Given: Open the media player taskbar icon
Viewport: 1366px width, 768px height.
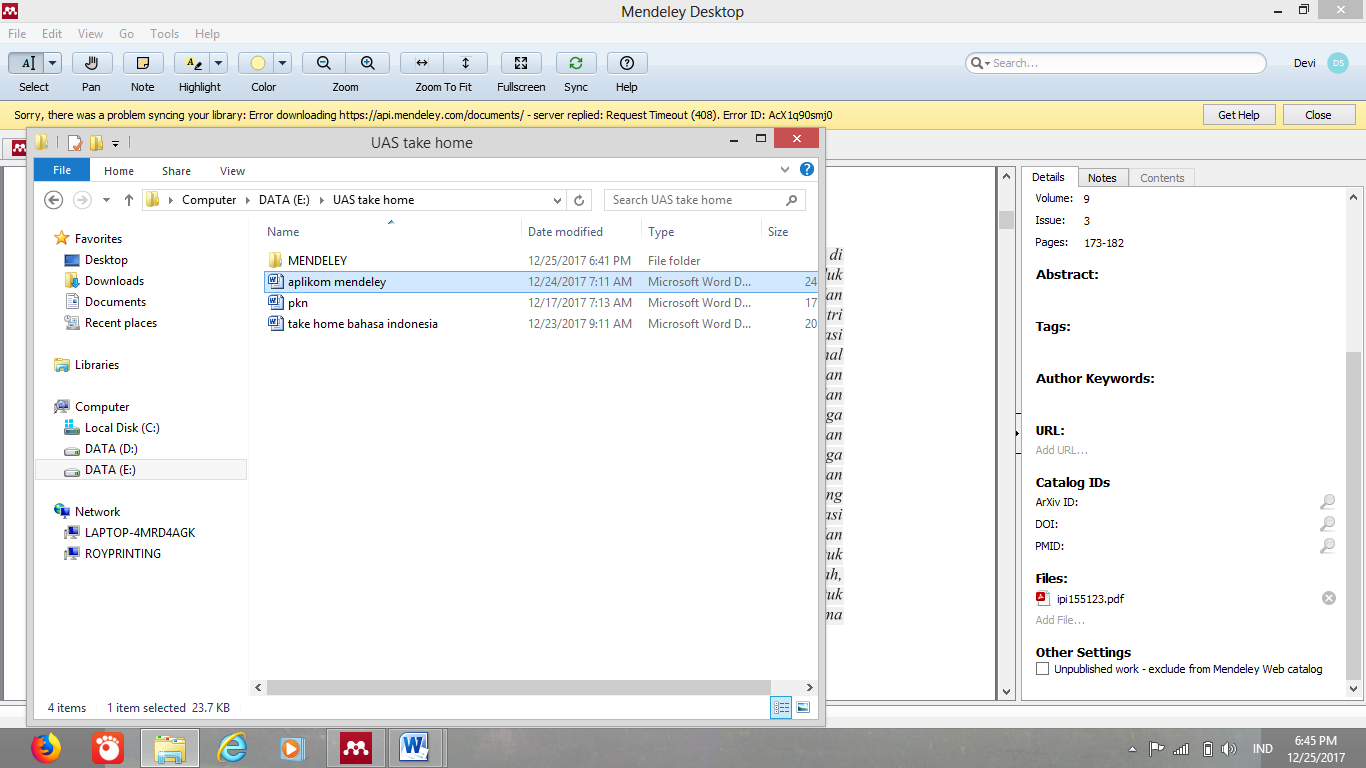Looking at the screenshot, I should (292, 747).
